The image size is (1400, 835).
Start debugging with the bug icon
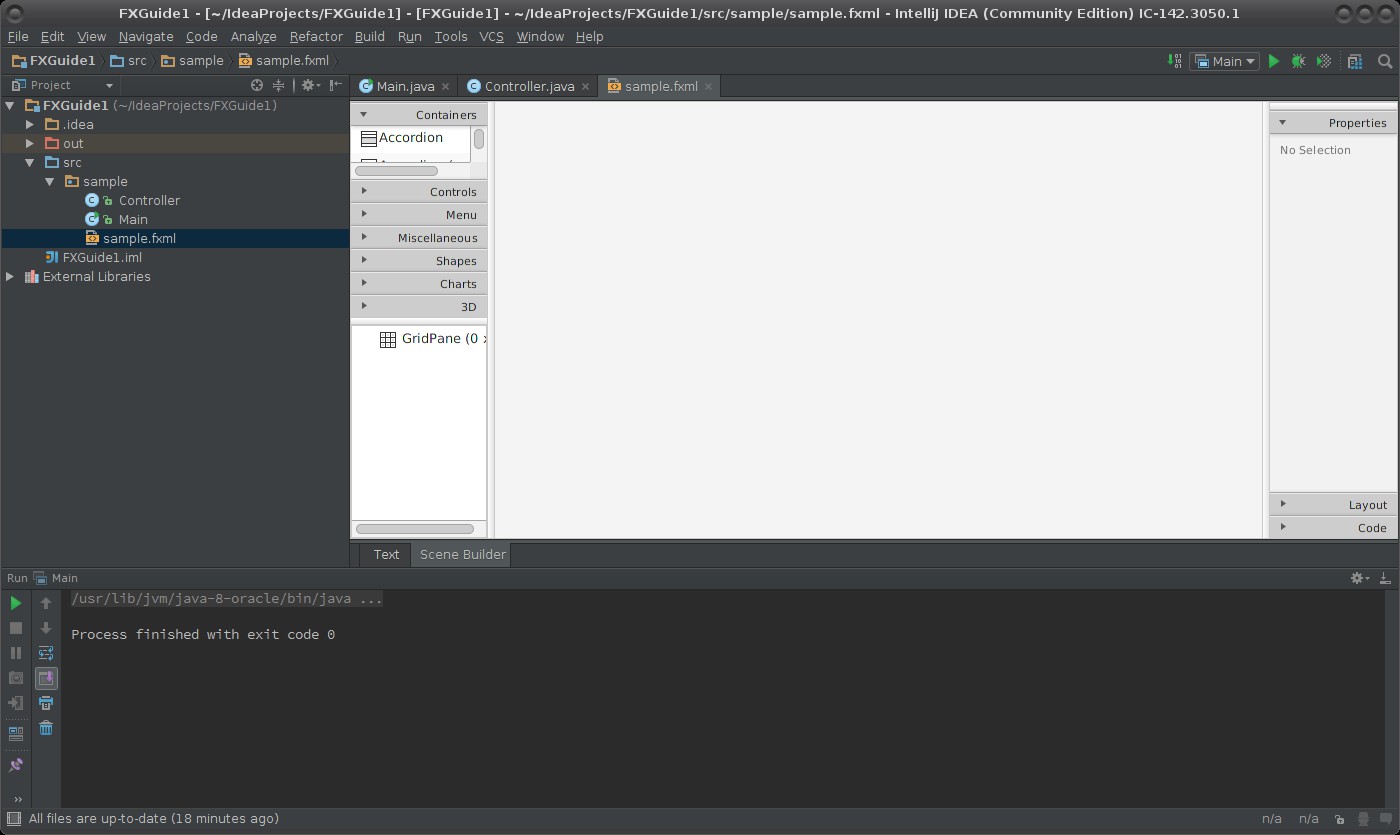coord(1298,61)
